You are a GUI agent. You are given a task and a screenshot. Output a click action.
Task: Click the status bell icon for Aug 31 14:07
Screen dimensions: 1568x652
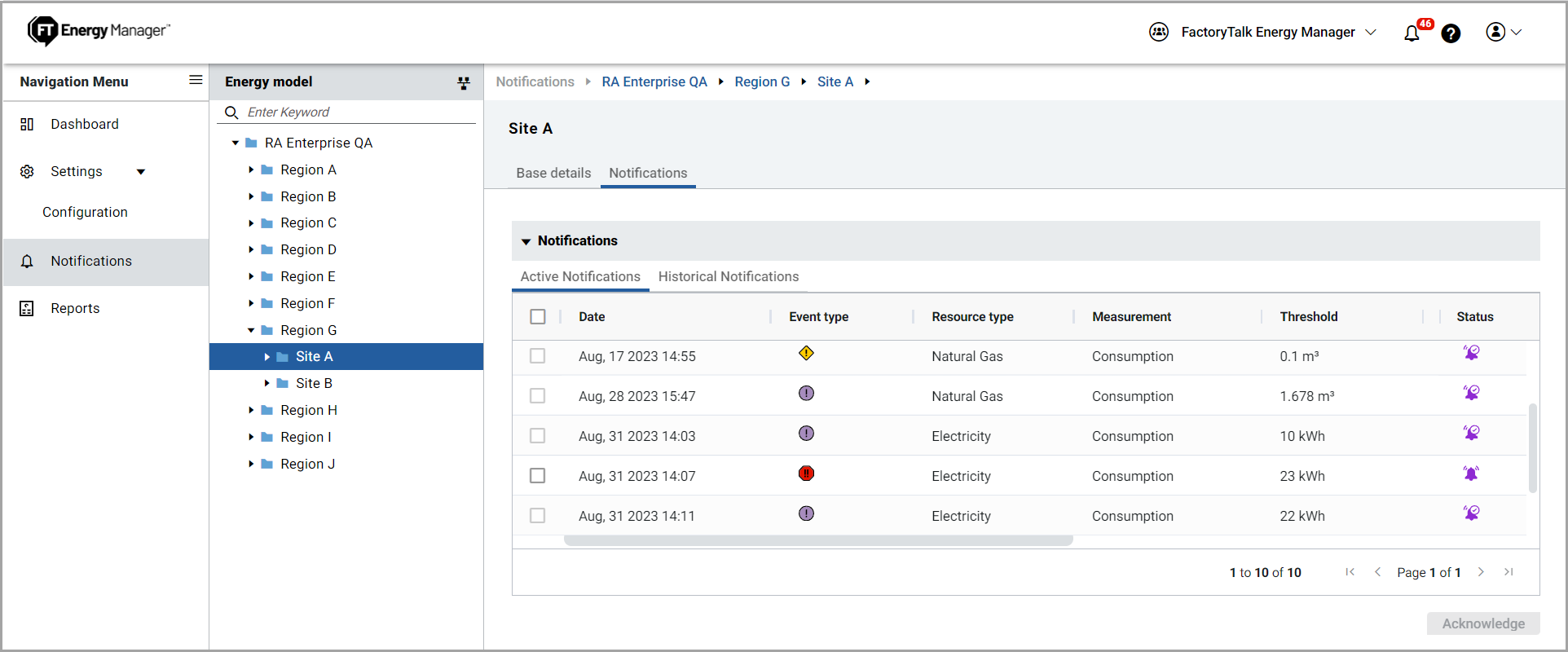coord(1471,473)
